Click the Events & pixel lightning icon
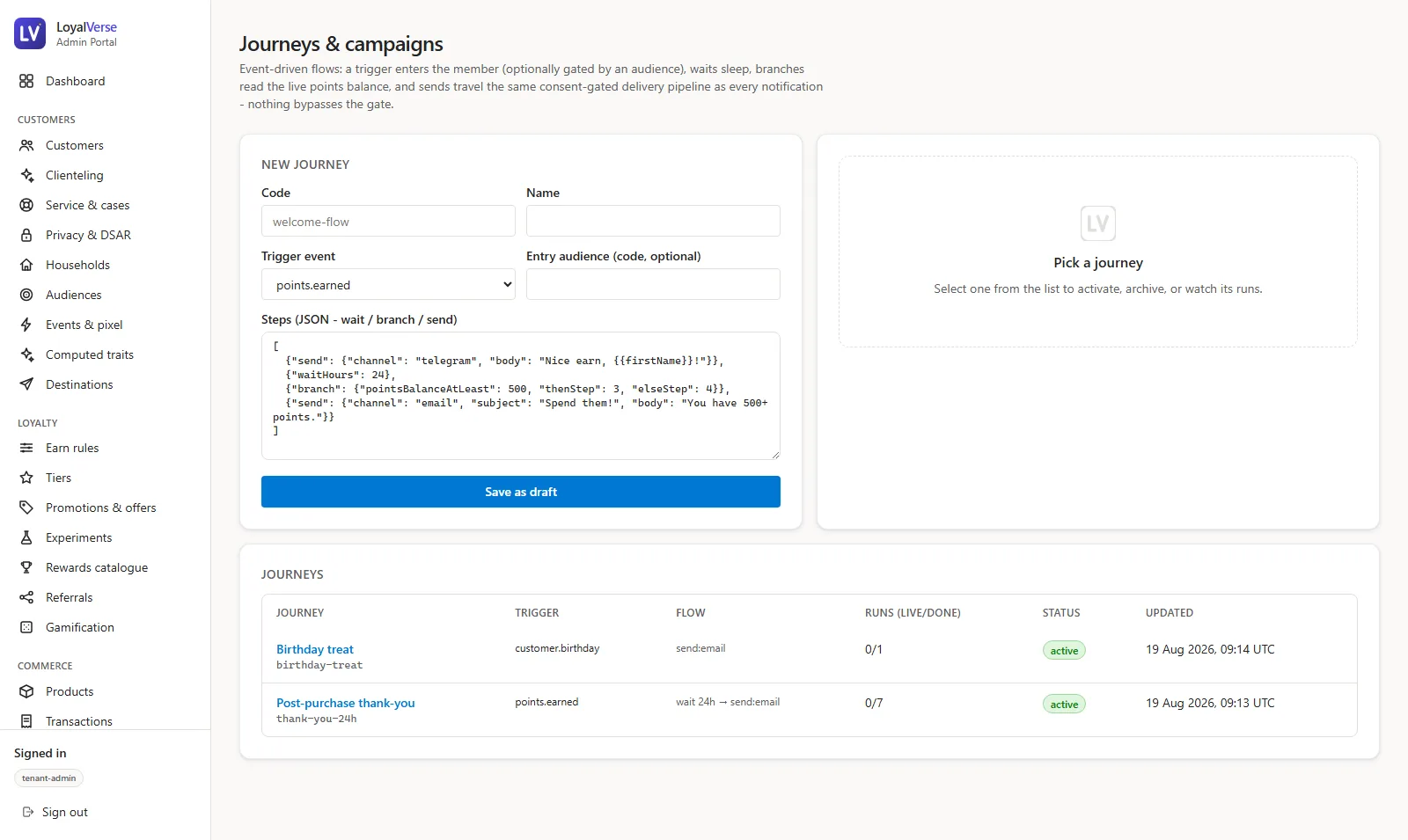Screen dimensions: 1408x840 coord(26,325)
